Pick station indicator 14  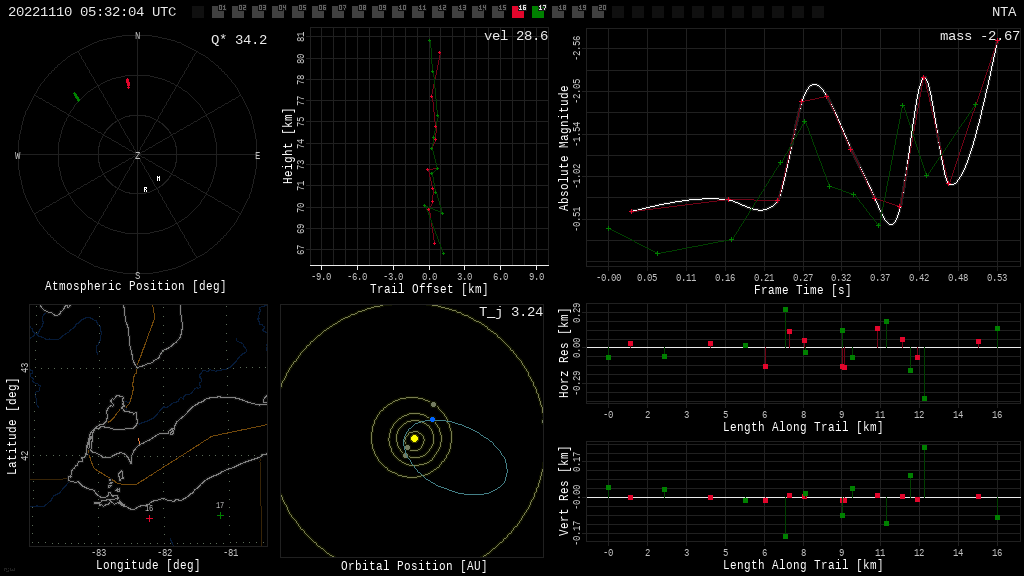pyautogui.click(x=478, y=11)
